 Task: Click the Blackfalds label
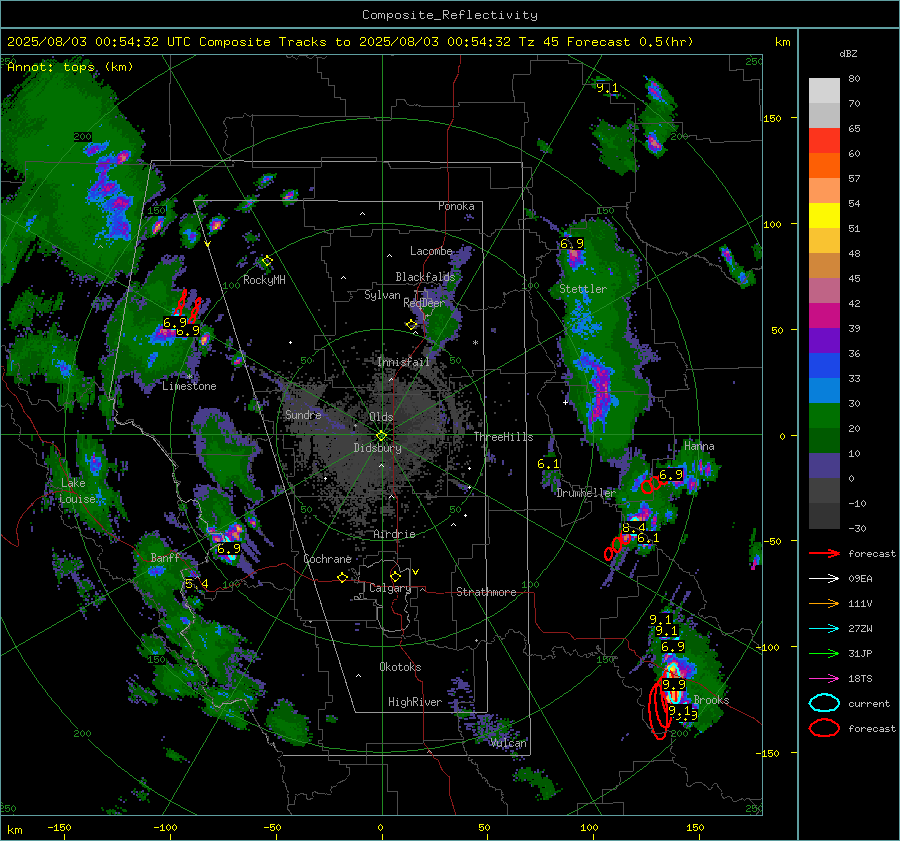tap(425, 277)
